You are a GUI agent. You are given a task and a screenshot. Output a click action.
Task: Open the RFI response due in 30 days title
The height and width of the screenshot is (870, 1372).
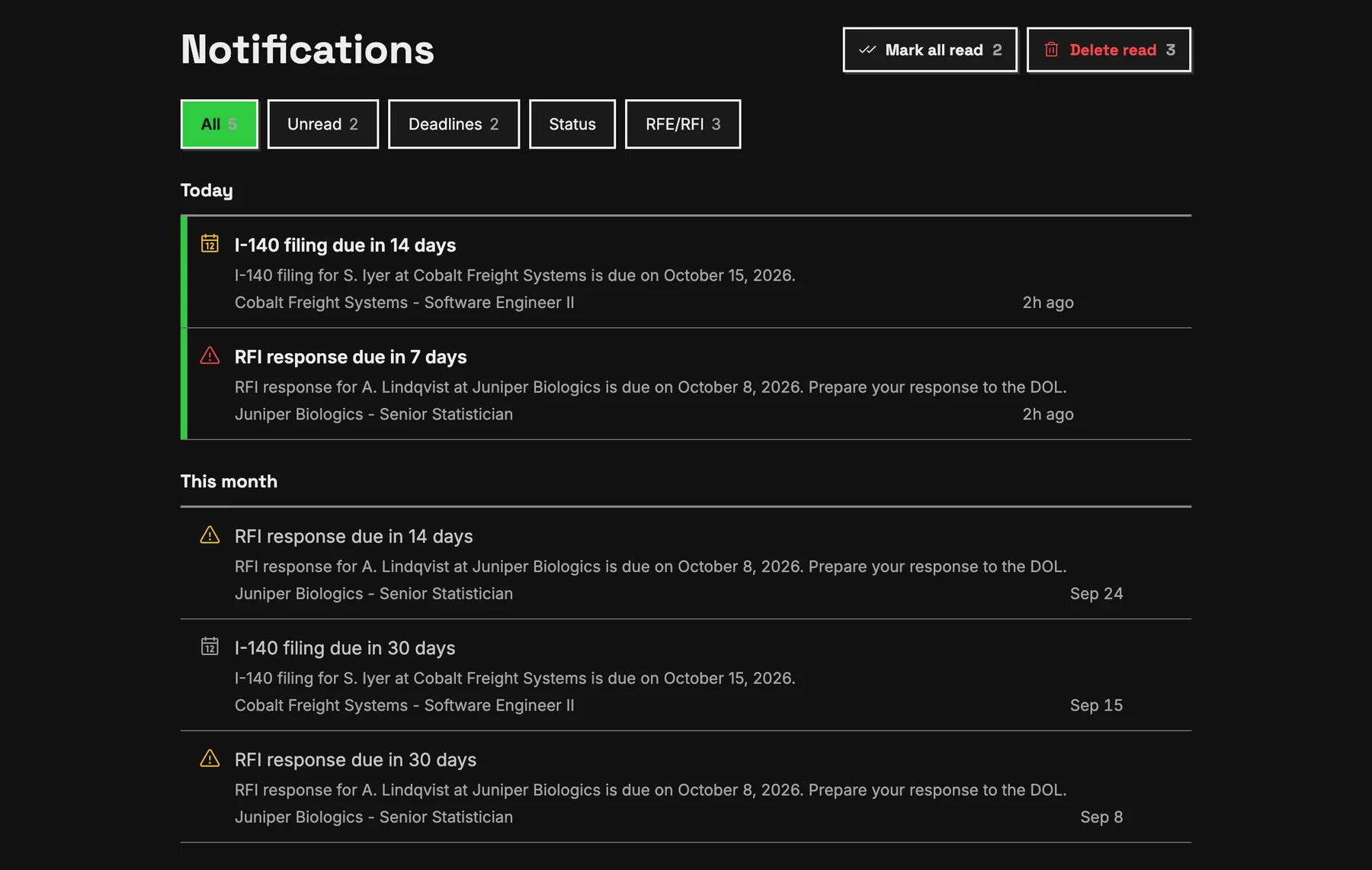[355, 759]
